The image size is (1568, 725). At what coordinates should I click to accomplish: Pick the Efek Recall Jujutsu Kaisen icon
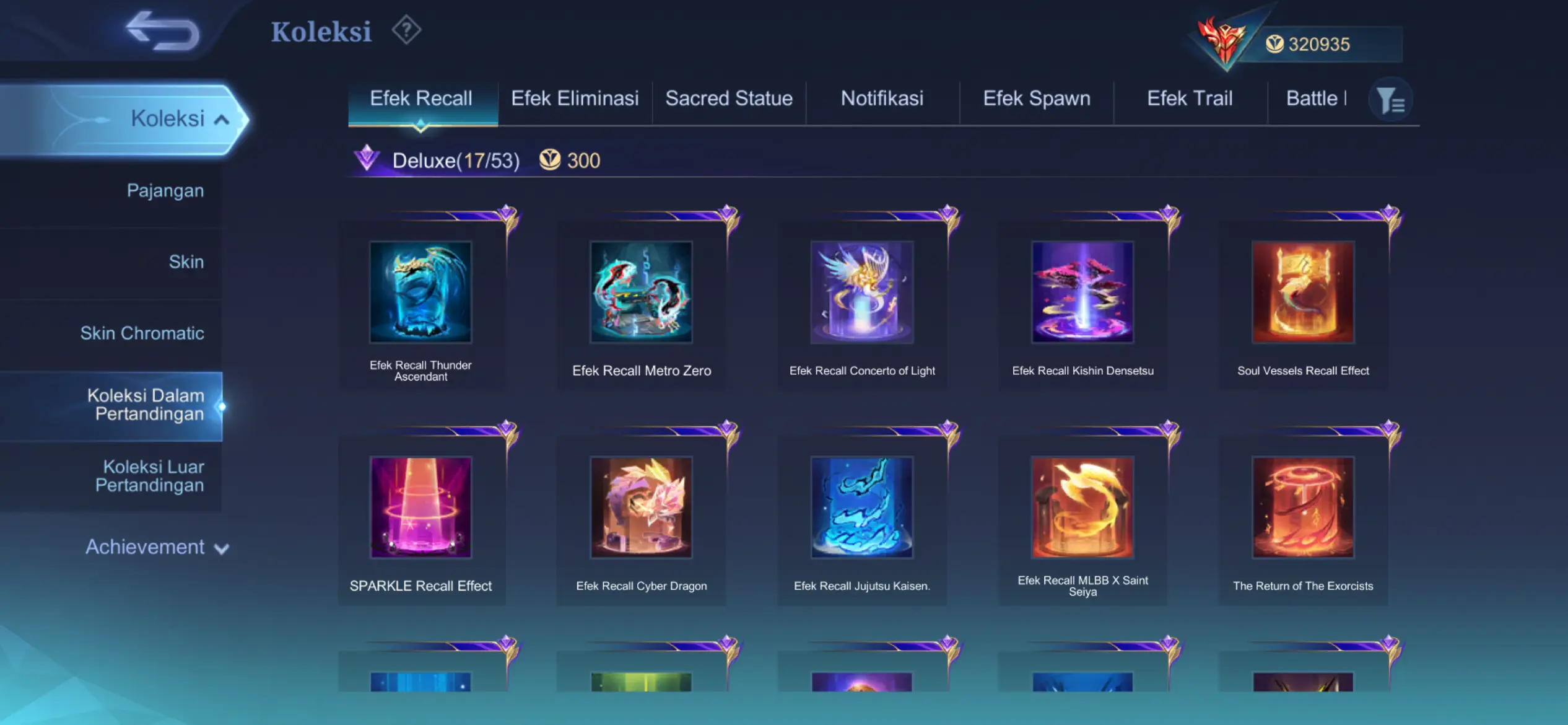862,507
